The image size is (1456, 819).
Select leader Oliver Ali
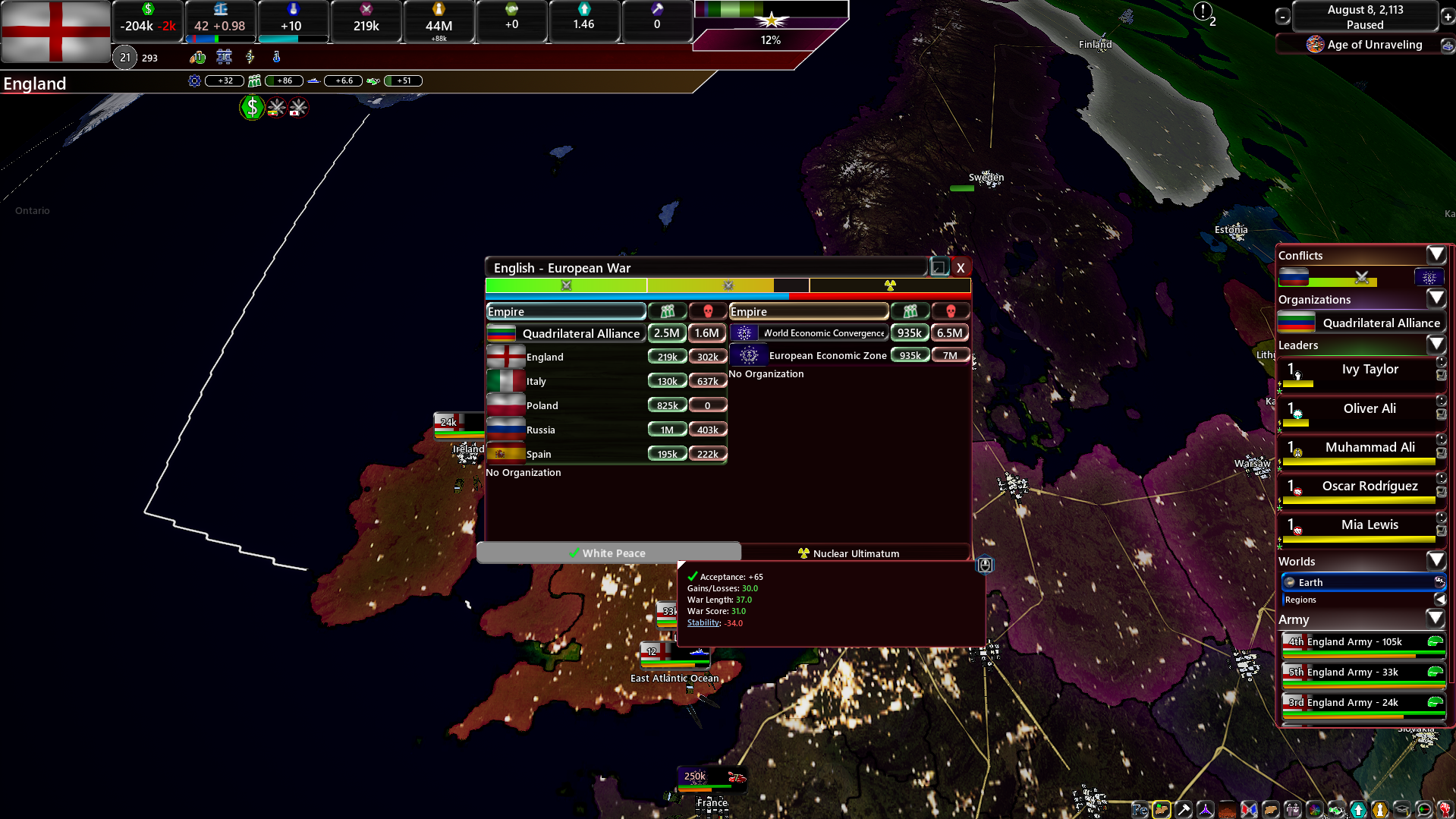click(1362, 412)
